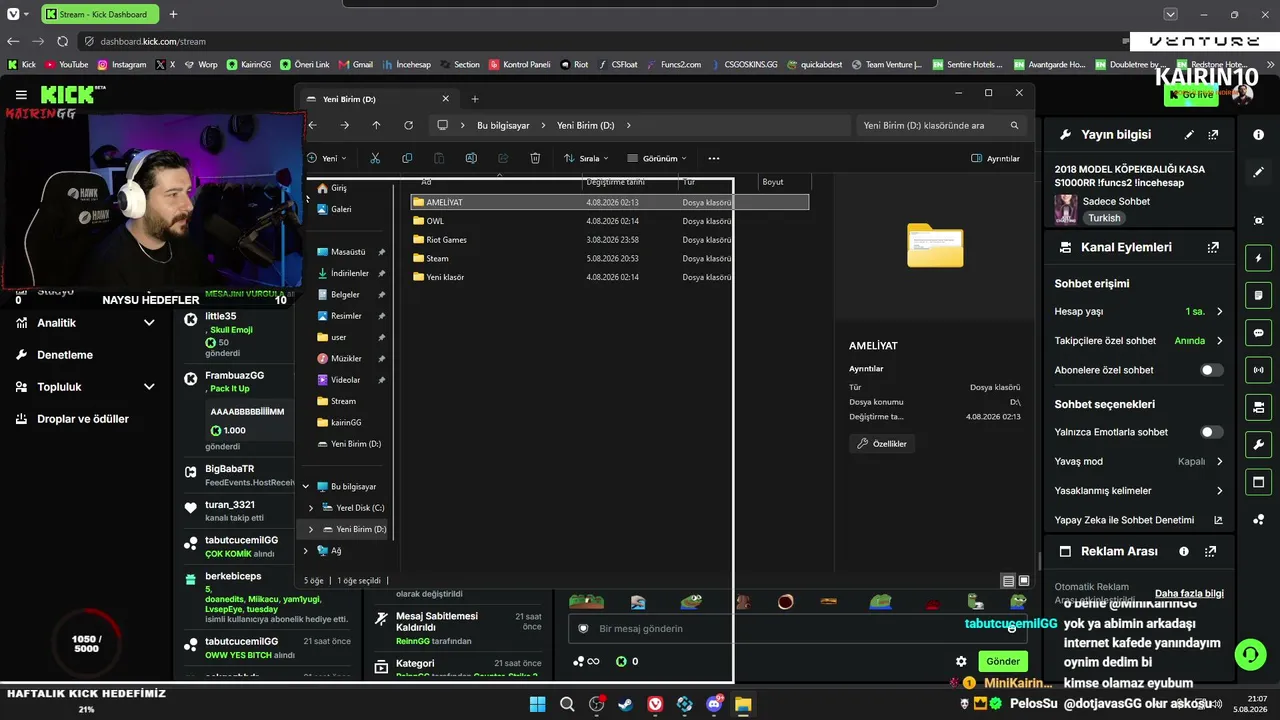Reload the browser page
The image size is (1280, 720).
point(62,41)
